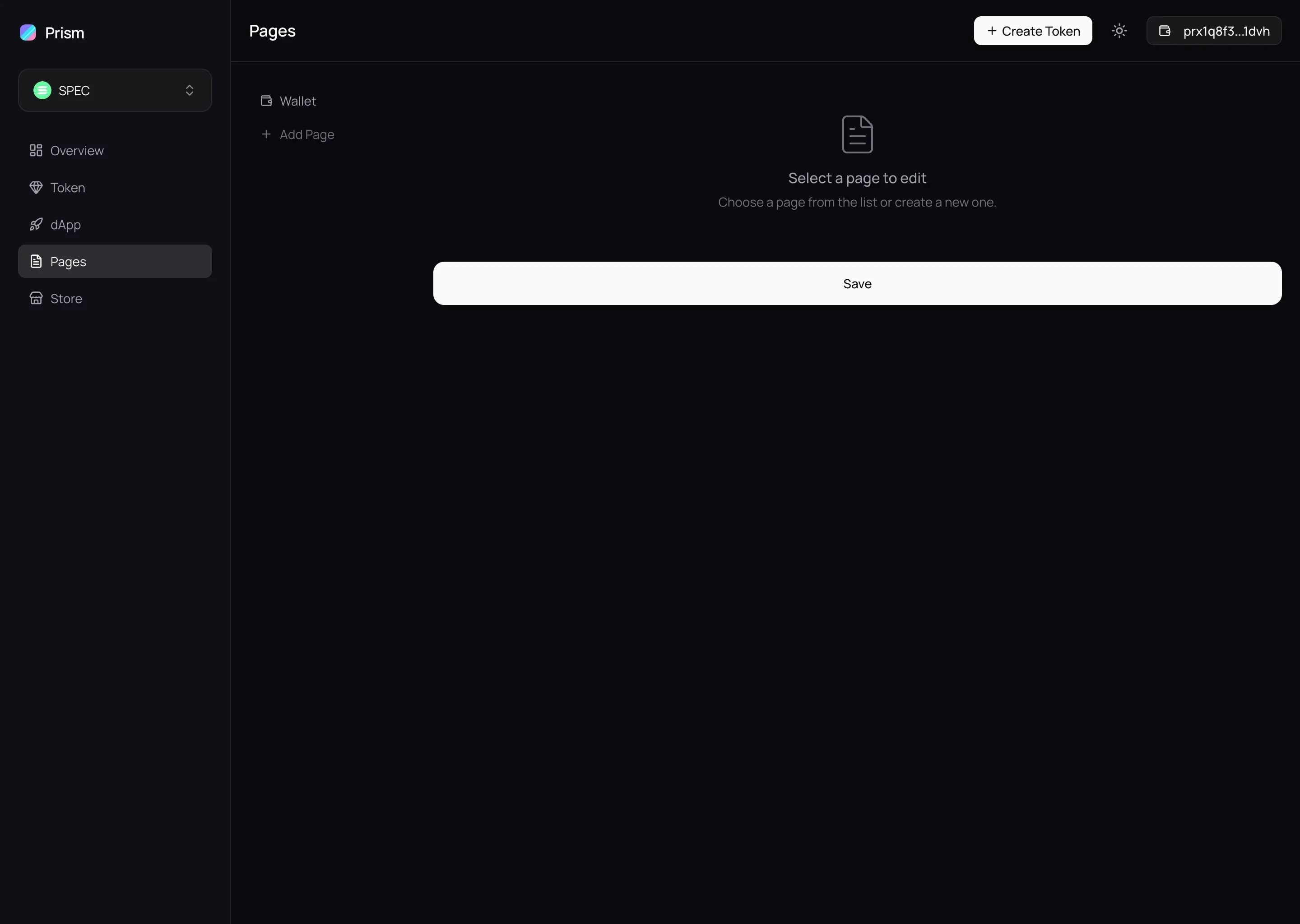
Task: Click the wallet icon beside the Wallet page
Action: tap(266, 101)
